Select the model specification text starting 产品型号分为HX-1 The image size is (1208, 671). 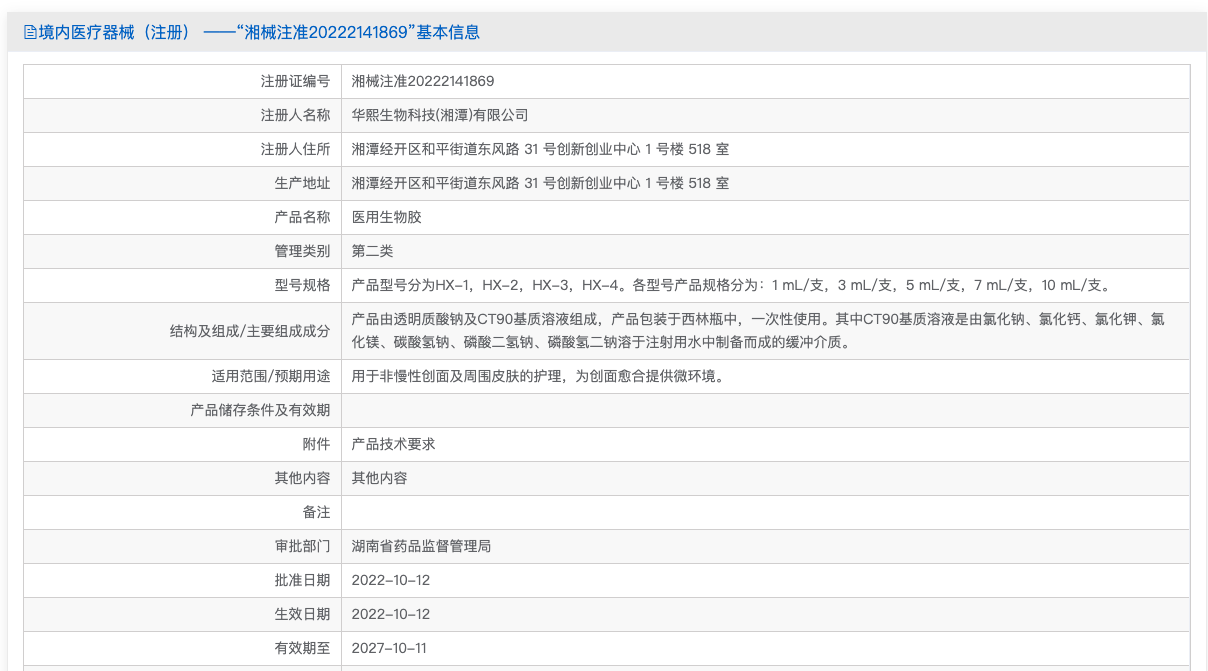coord(732,285)
